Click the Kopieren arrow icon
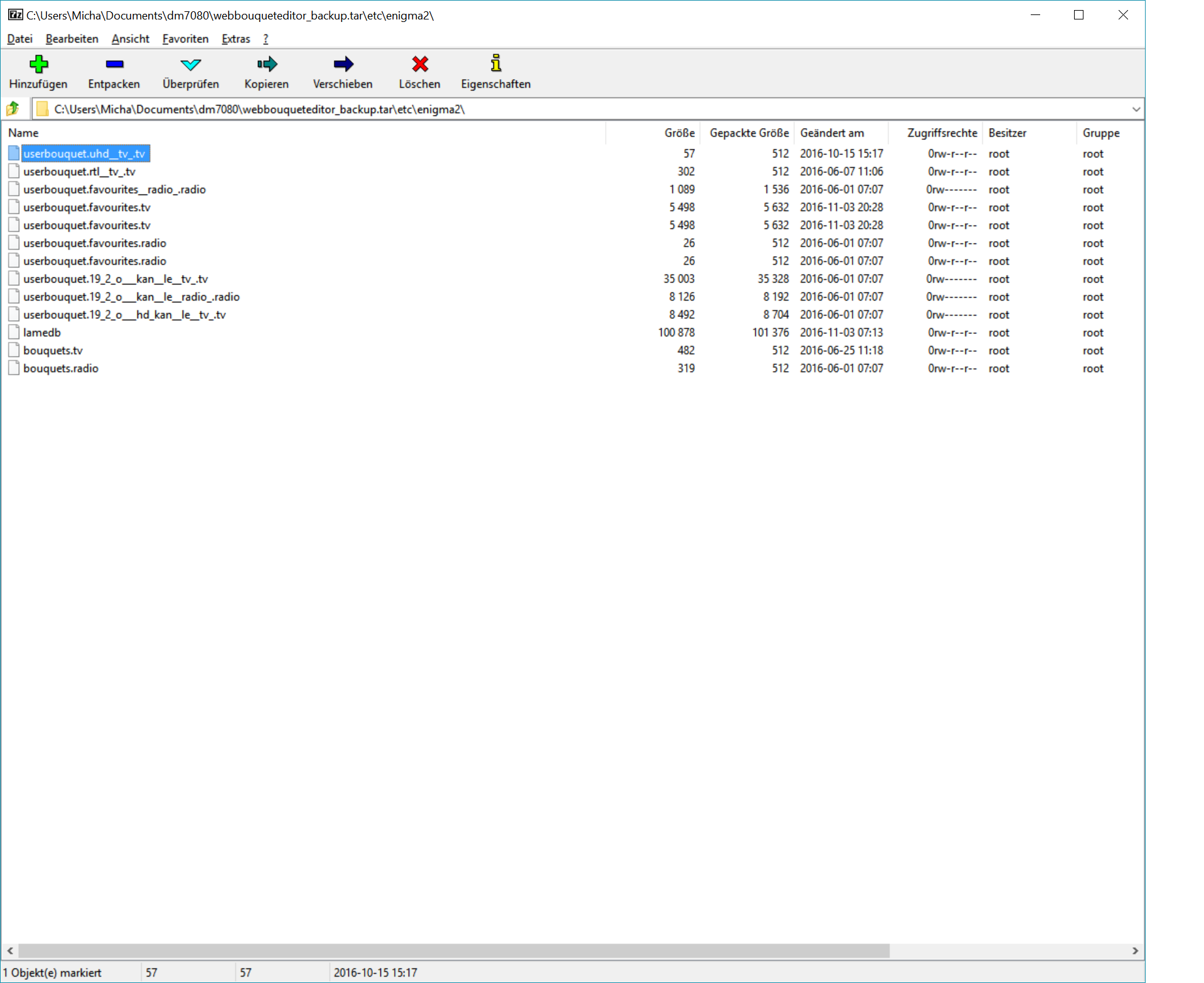The width and height of the screenshot is (1204, 983). coord(266,64)
